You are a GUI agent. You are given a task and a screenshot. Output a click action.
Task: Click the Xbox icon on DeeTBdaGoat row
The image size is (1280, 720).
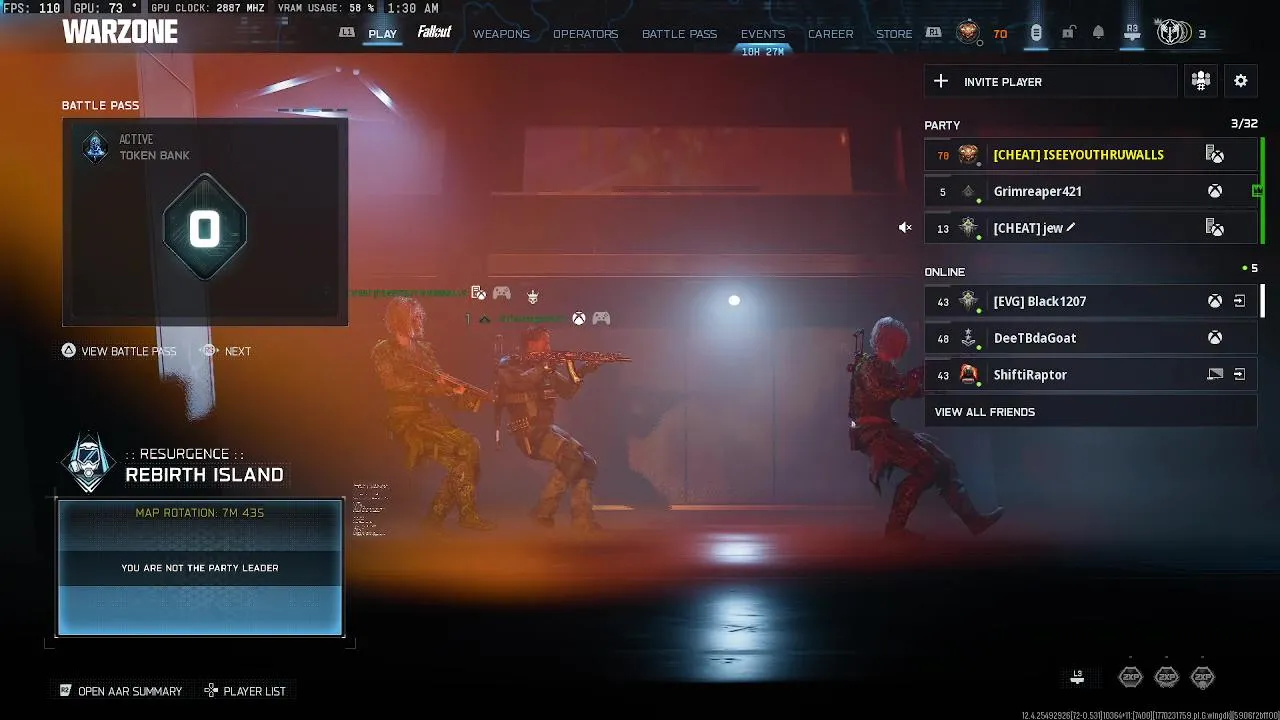tap(1214, 338)
